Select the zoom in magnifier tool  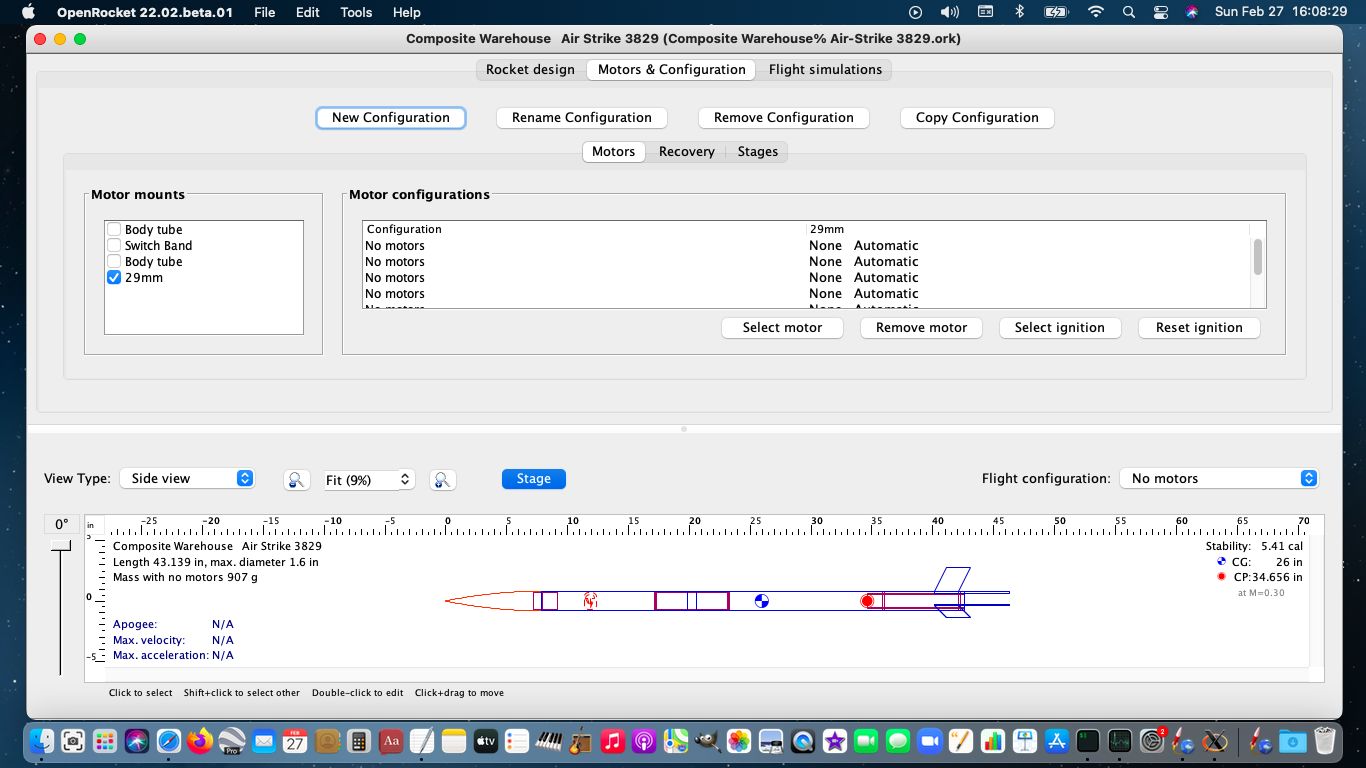443,480
